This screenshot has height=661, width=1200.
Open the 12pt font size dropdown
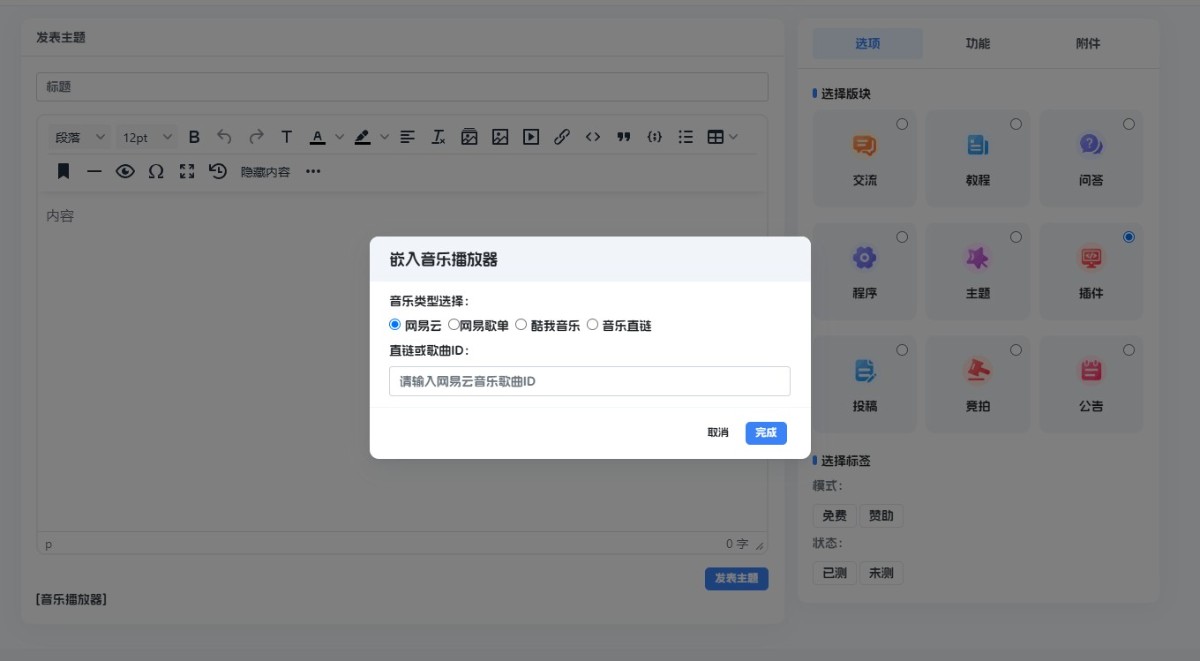(x=147, y=137)
